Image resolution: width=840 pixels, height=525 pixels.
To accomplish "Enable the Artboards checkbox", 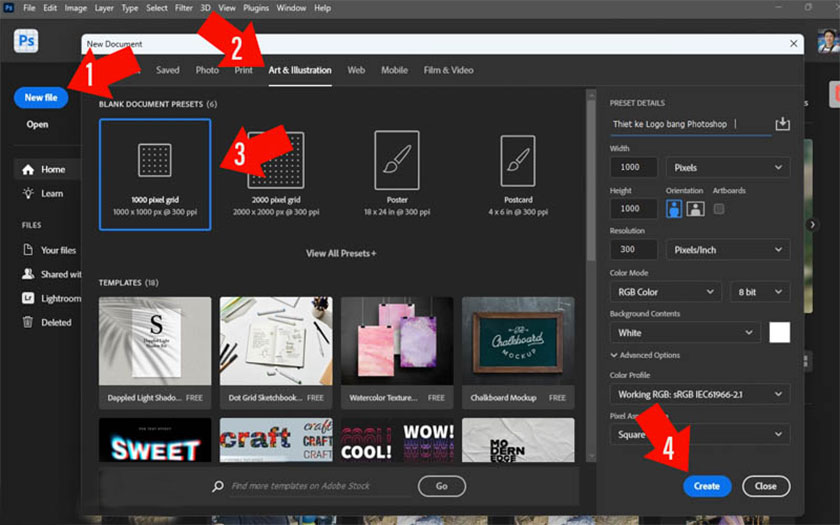I will coord(719,209).
